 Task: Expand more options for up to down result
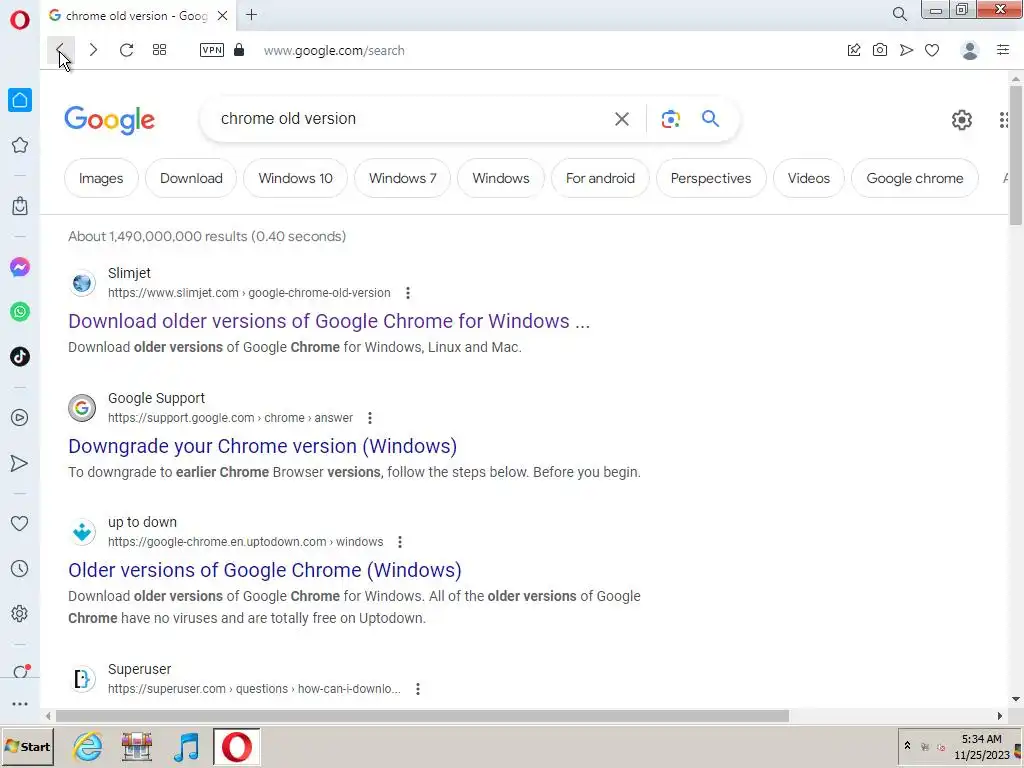click(400, 542)
